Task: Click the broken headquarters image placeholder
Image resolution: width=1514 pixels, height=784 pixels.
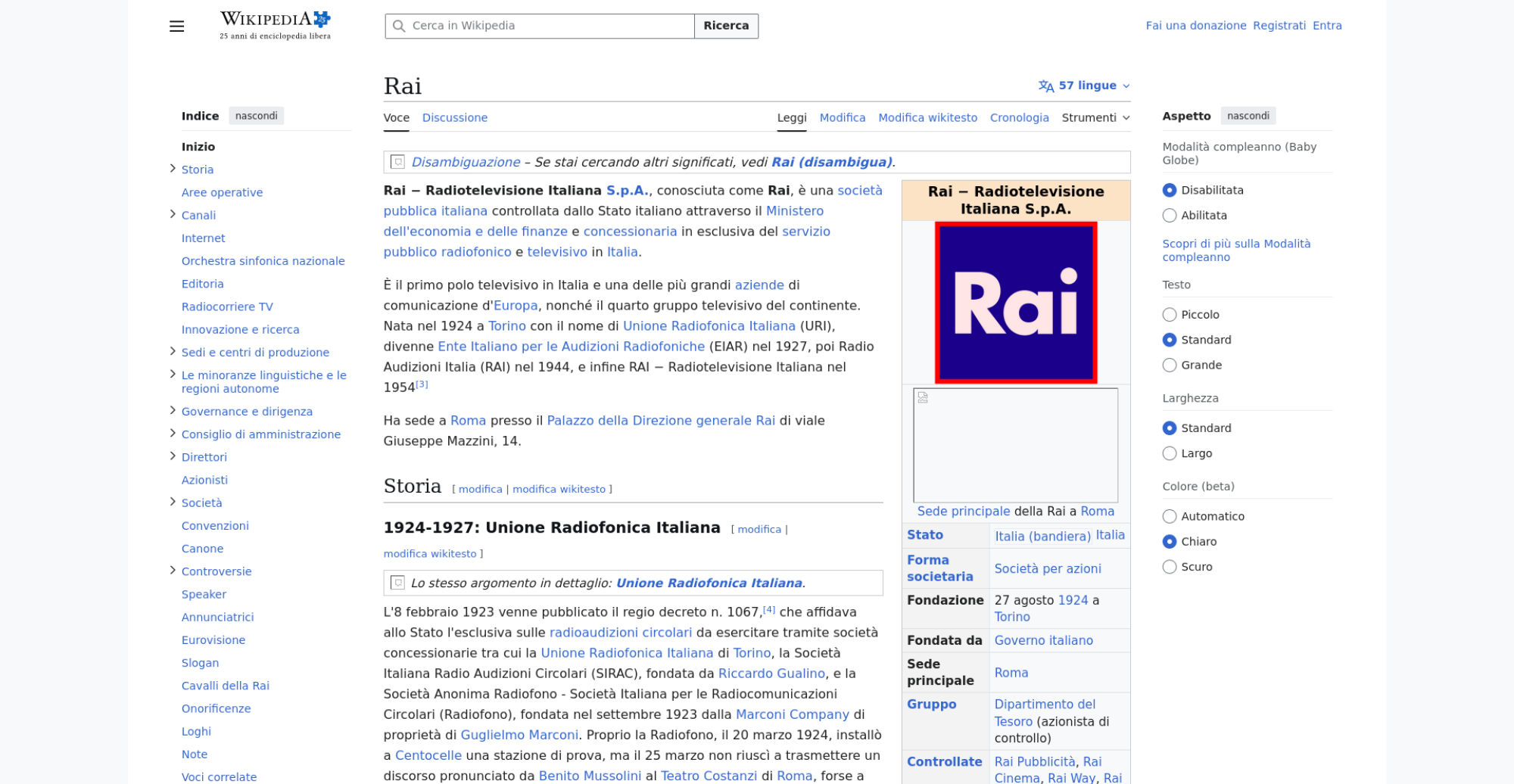Action: [1015, 445]
